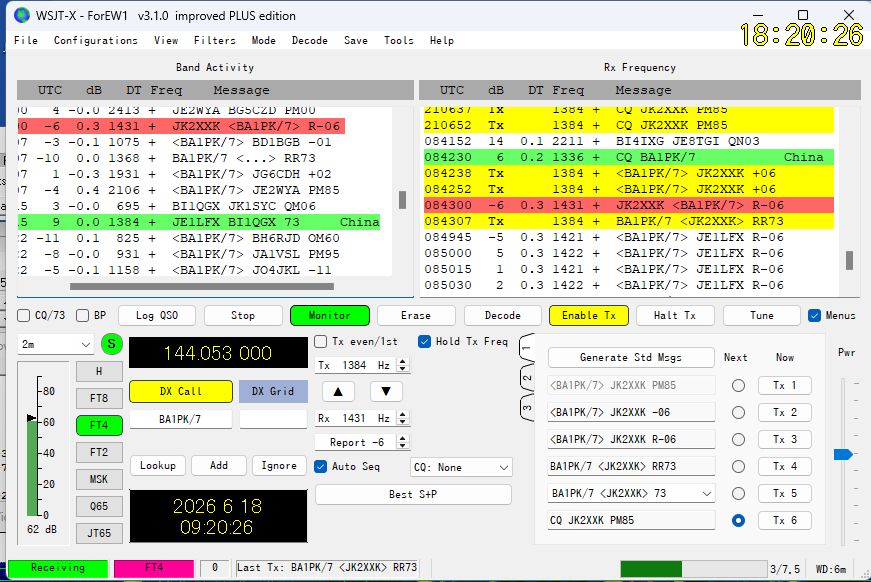Open the Decode menu
Image resolution: width=871 pixels, height=582 pixels.
309,40
